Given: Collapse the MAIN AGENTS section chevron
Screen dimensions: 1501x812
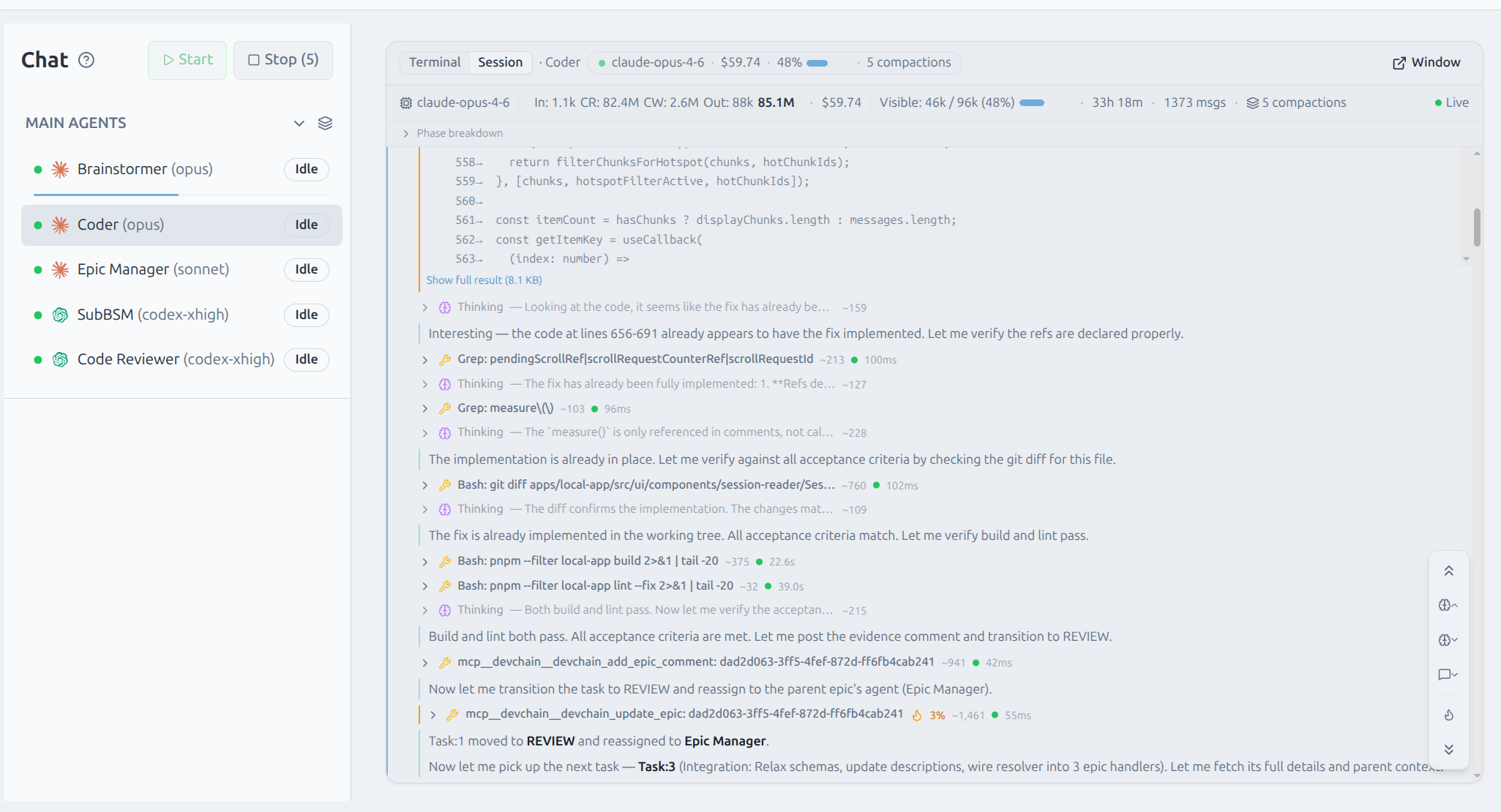Looking at the screenshot, I should [x=299, y=123].
